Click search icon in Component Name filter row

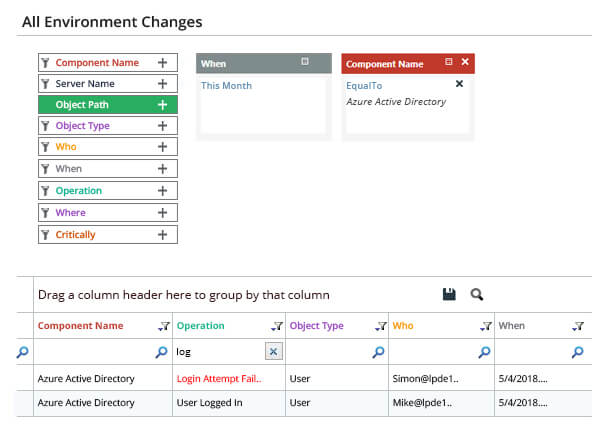point(161,352)
